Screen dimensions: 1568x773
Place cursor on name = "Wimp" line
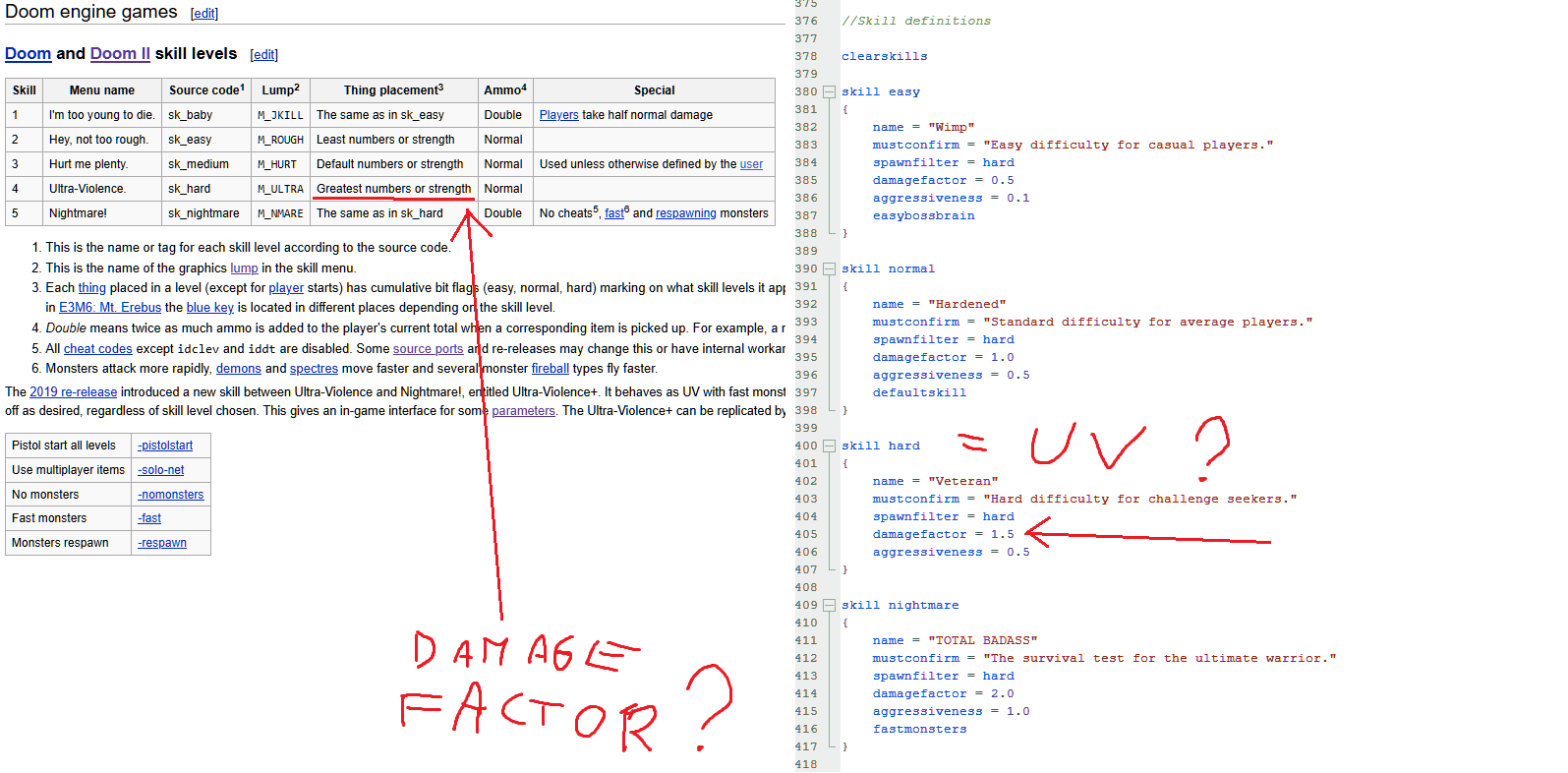pos(923,127)
